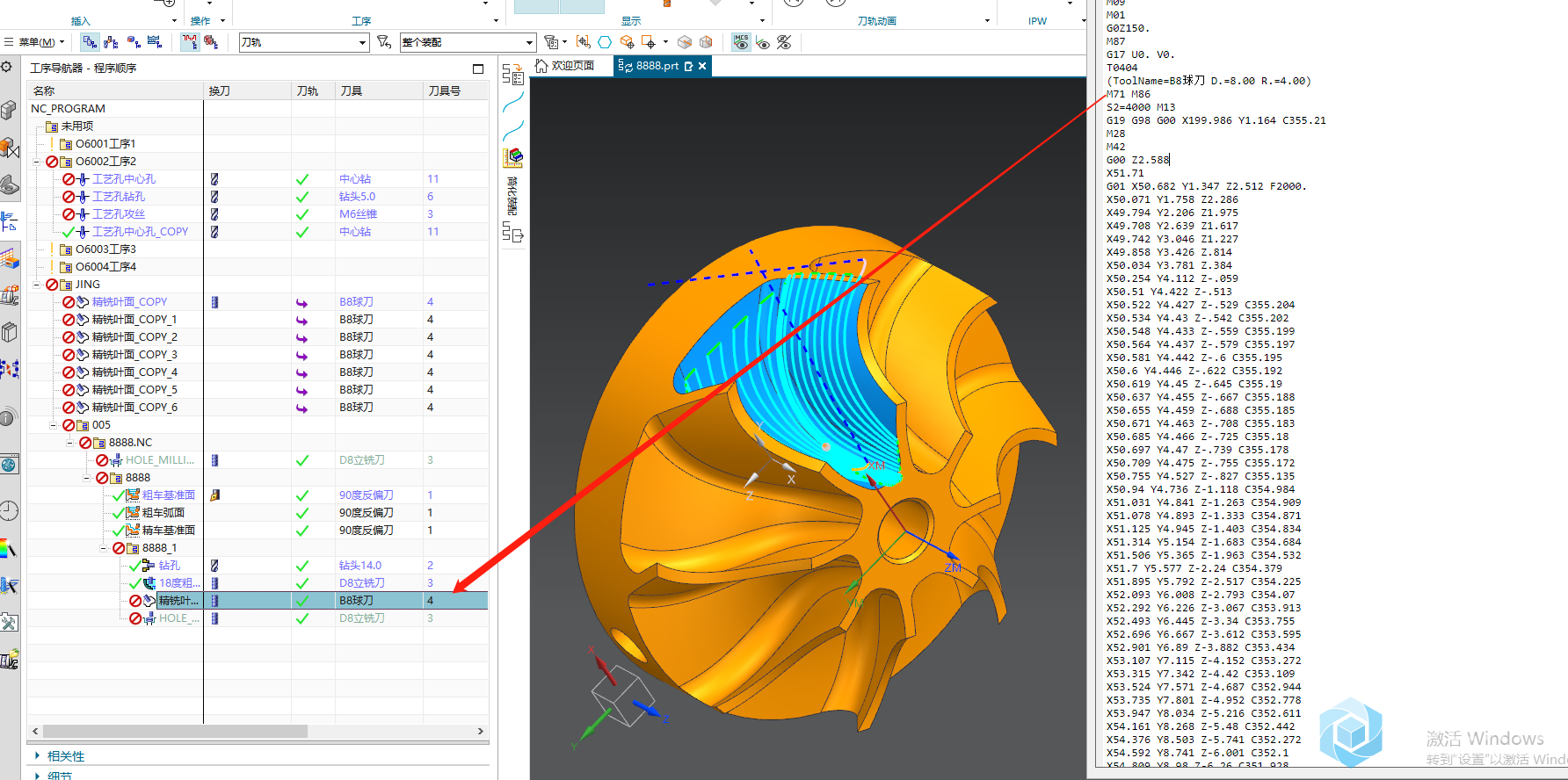Toggle the toolpath display icon in toolbar
The height and width of the screenshot is (780, 1568).
point(190,42)
